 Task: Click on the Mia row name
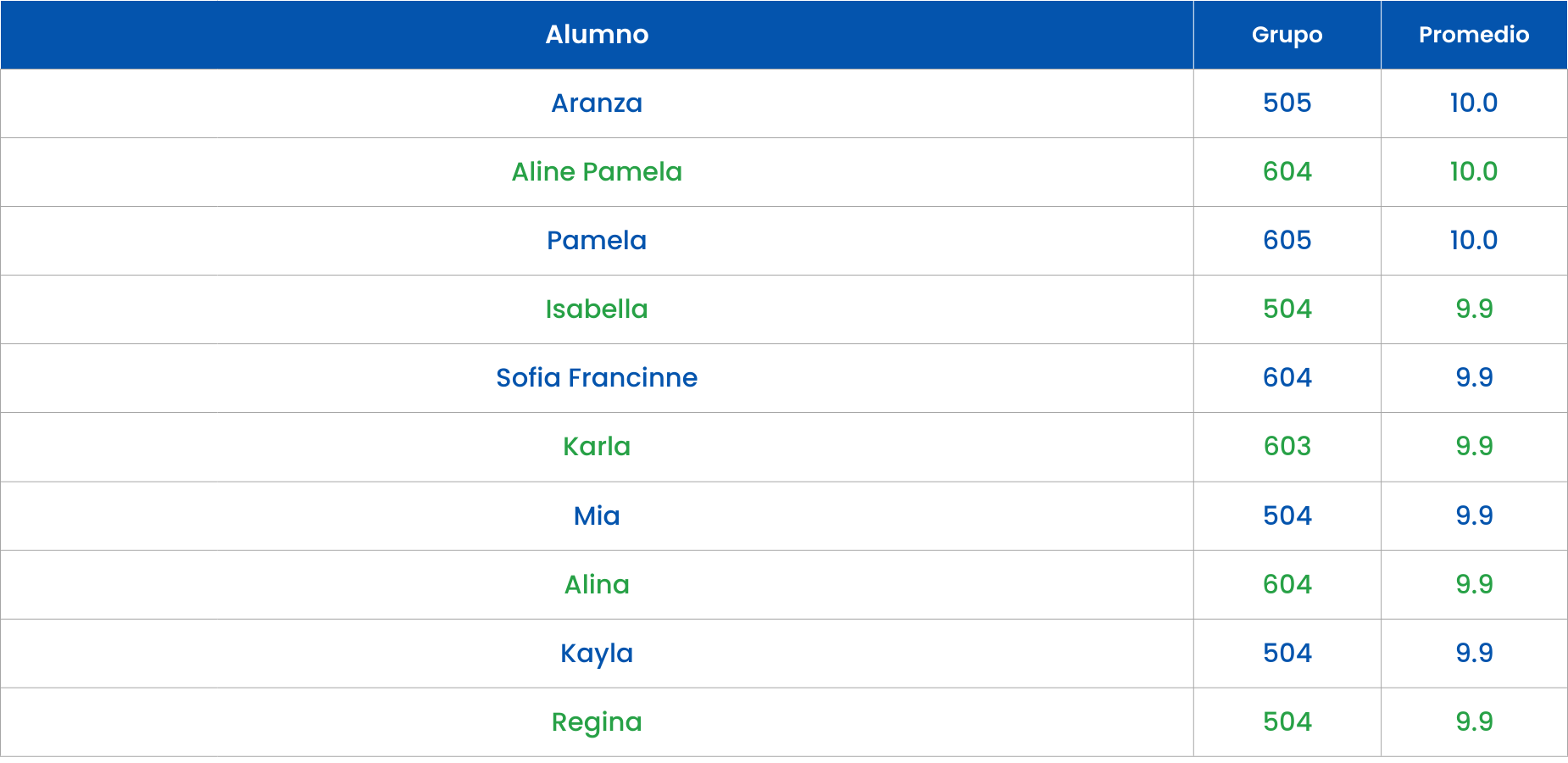click(x=597, y=516)
